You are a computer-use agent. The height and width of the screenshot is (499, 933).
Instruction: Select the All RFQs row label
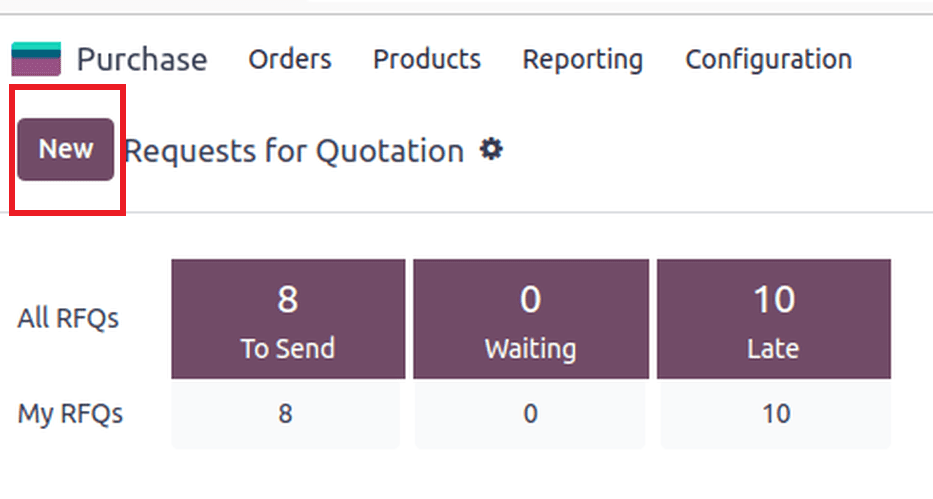click(68, 318)
